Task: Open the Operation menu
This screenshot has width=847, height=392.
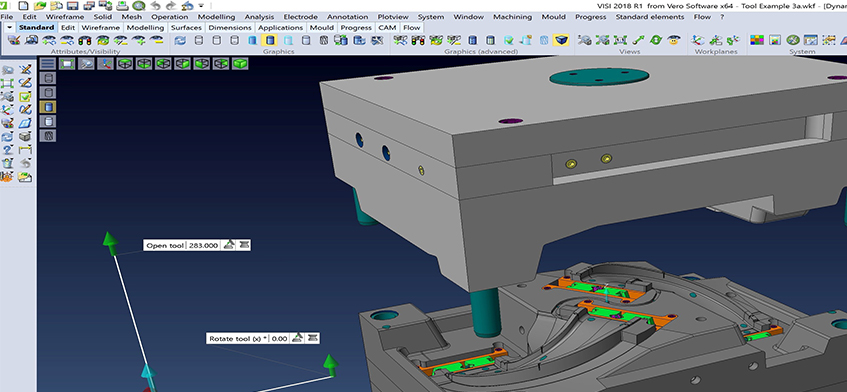Action: [170, 17]
